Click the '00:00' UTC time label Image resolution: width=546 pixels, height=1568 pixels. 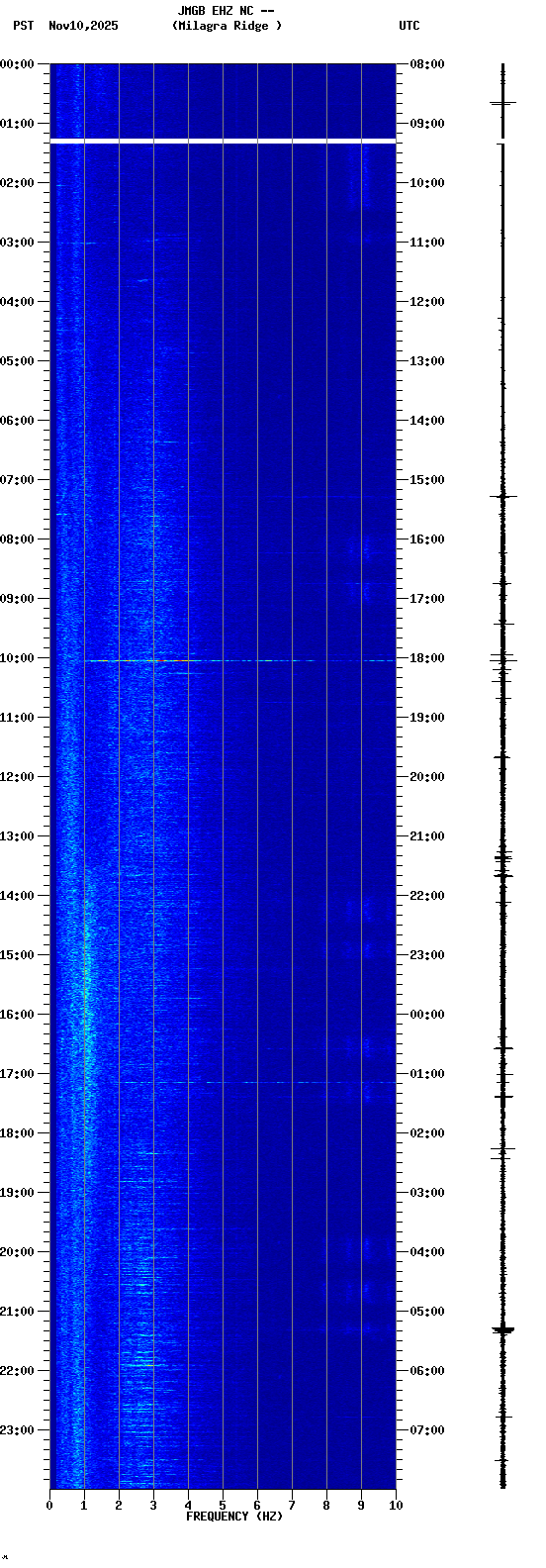click(x=427, y=1015)
